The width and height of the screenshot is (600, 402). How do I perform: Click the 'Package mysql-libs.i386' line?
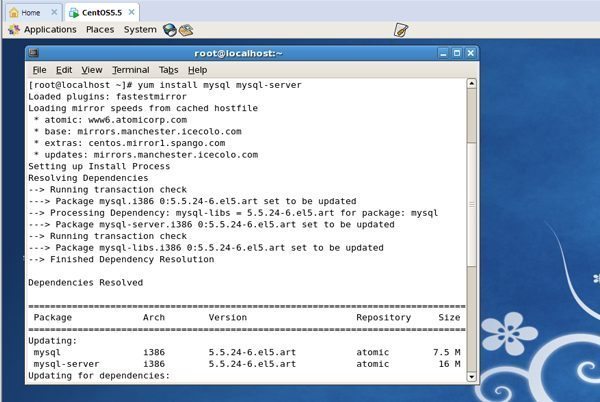(x=206, y=248)
